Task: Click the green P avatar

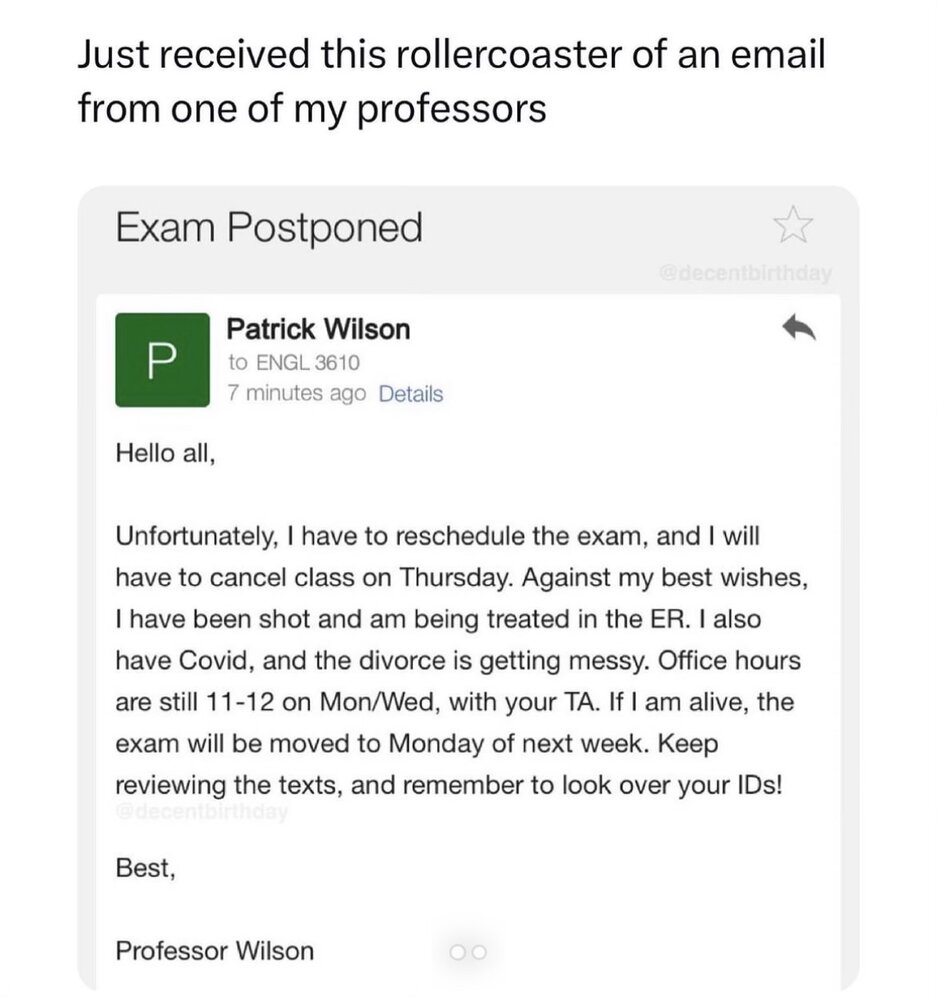Action: pos(161,360)
